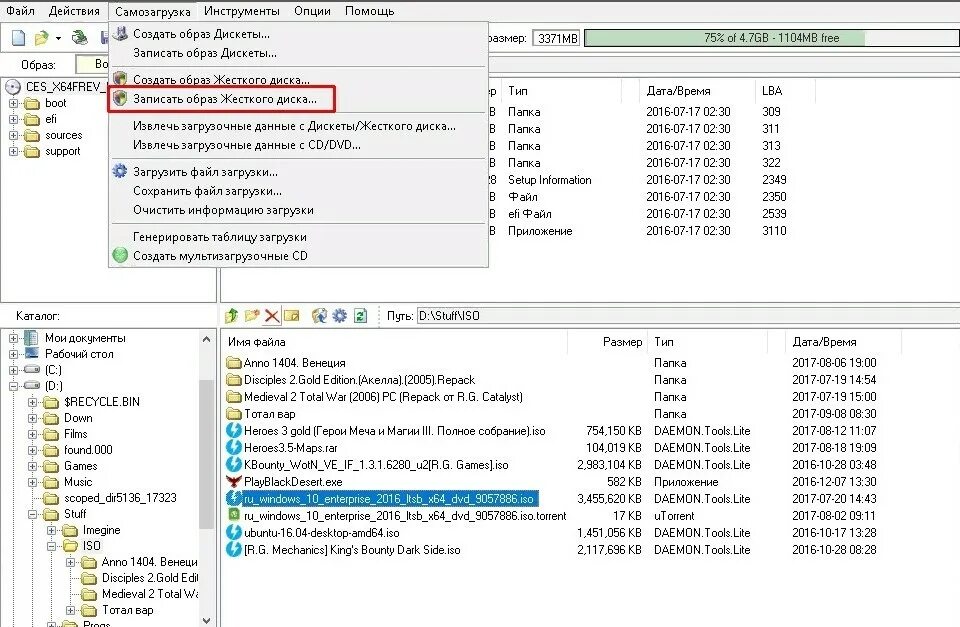Select ru_windows_10_enterprise_2016_ltsb iso file row
Viewport: 960px width, 627px height.
389,498
